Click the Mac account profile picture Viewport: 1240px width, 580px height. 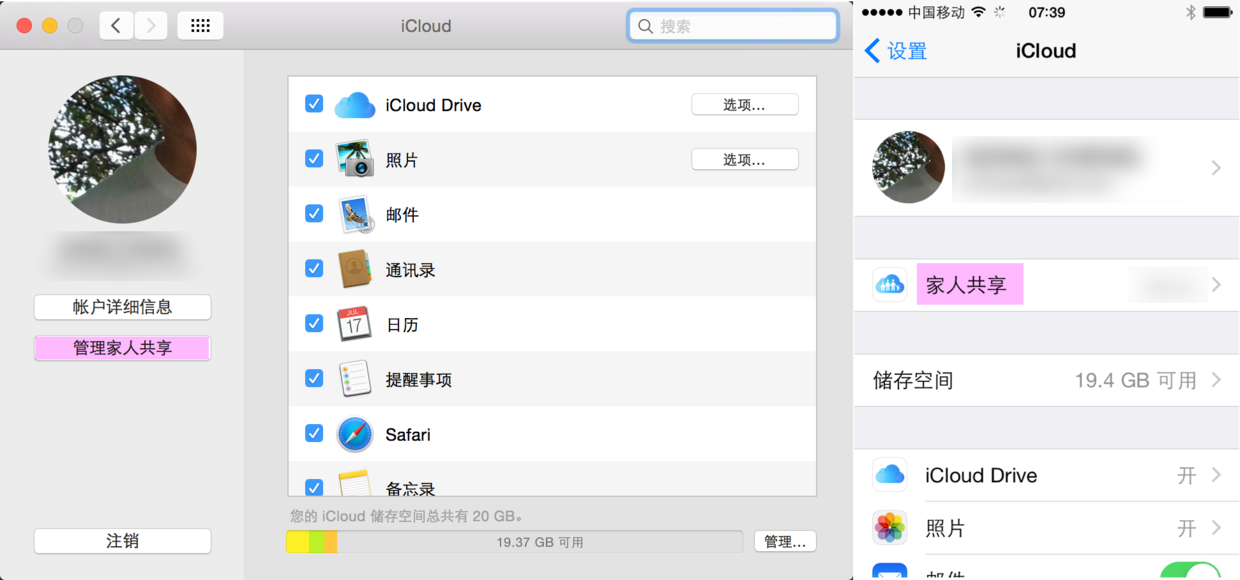pyautogui.click(x=123, y=149)
